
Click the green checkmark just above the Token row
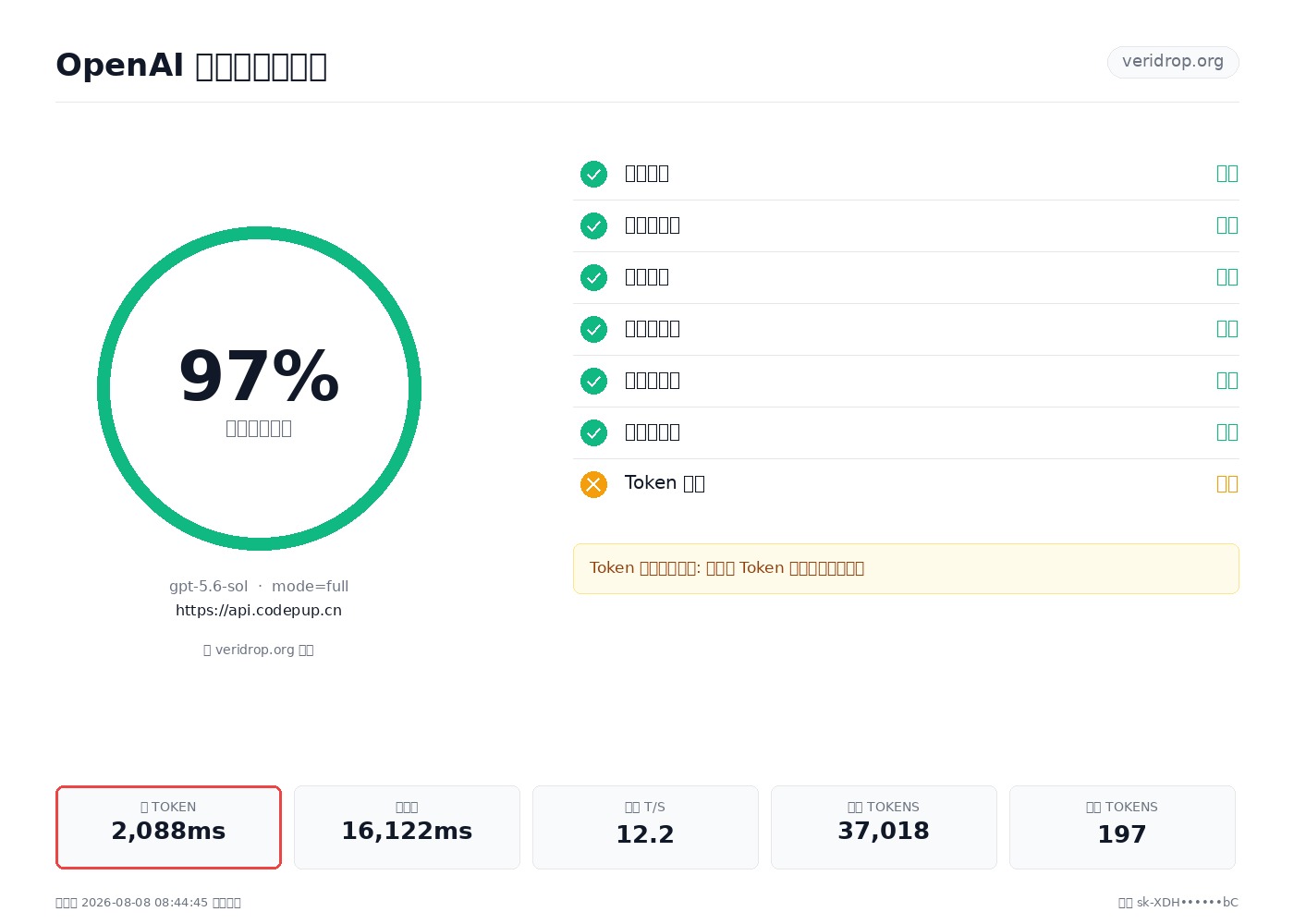pyautogui.click(x=593, y=432)
